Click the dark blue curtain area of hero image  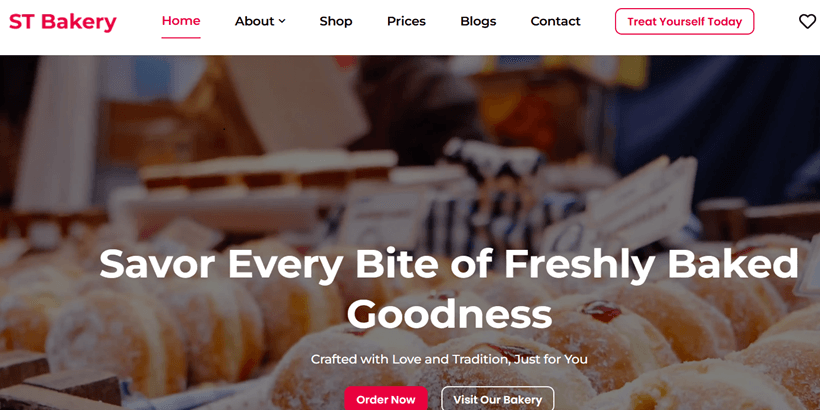727,120
